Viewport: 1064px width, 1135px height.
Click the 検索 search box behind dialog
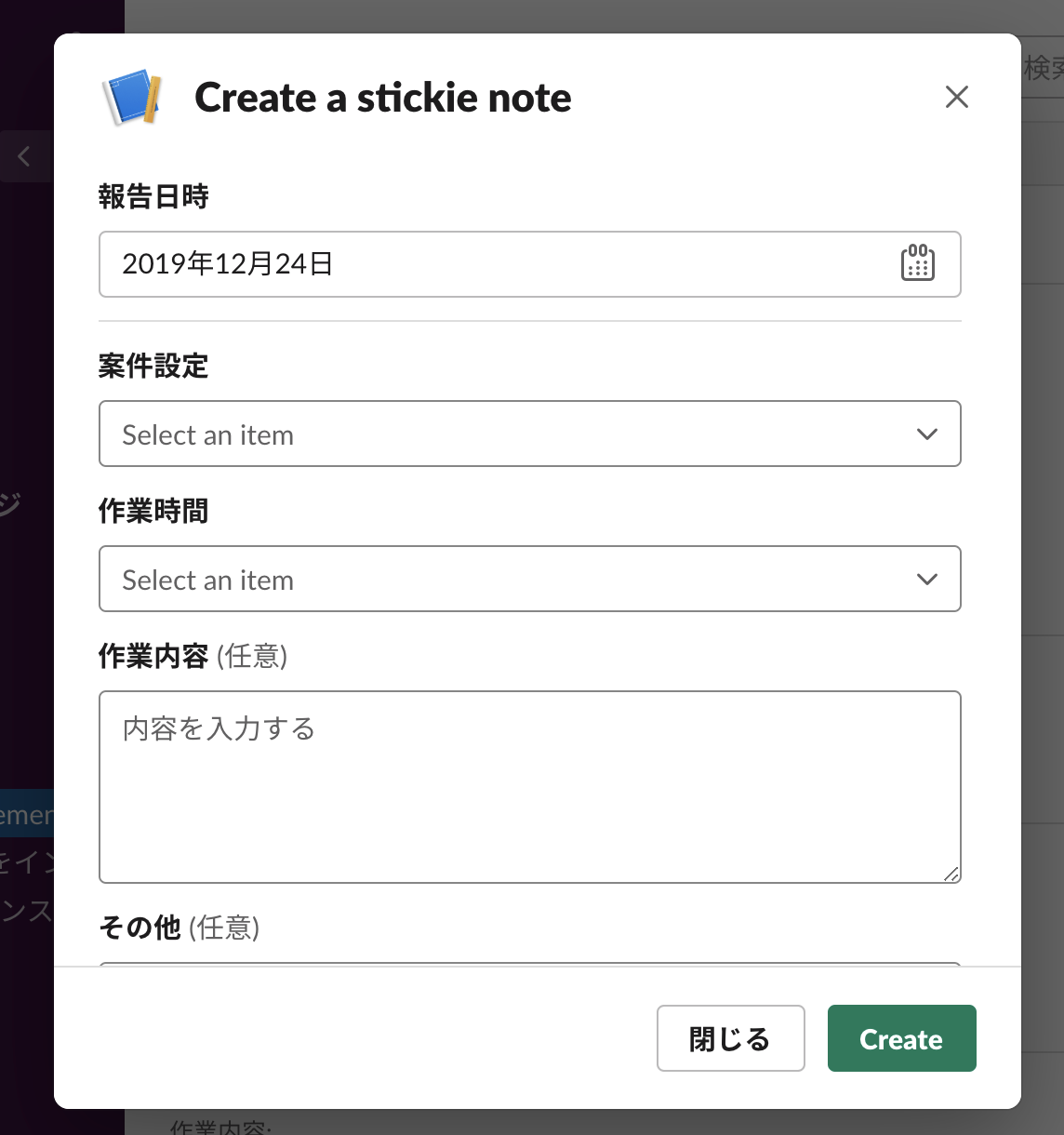[1043, 67]
